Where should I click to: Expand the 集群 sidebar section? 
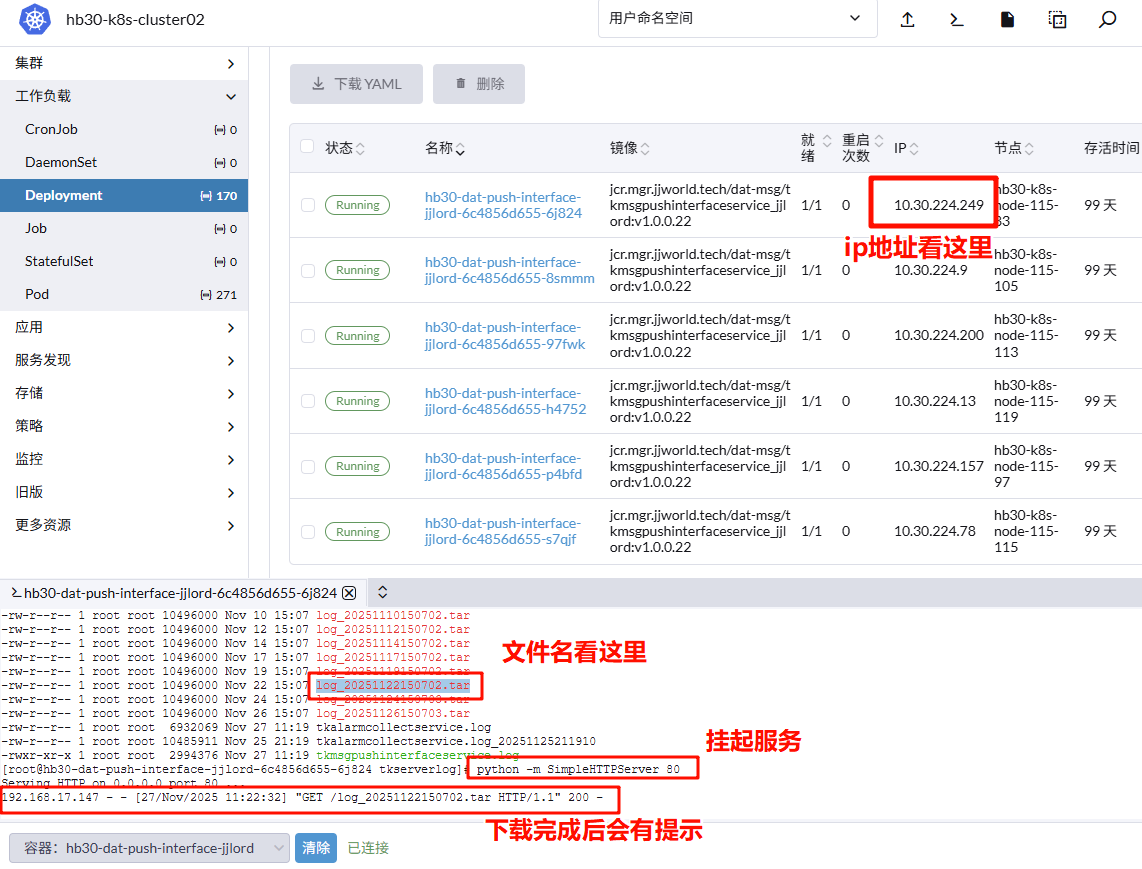click(x=124, y=63)
